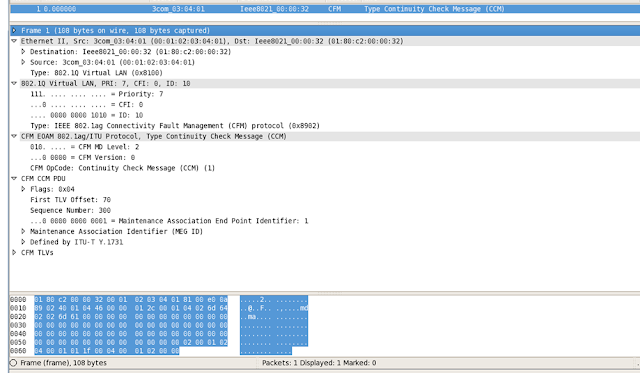Click the ASCII column of hex row 0010

[x=274, y=308]
